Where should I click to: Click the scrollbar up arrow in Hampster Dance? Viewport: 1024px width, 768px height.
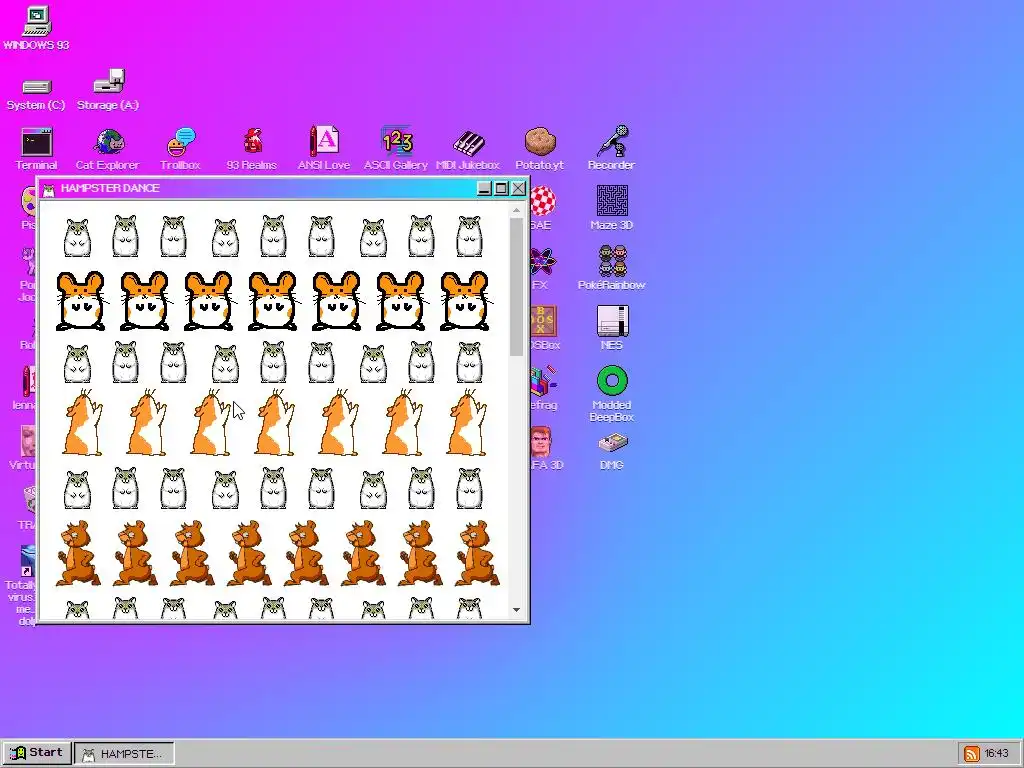(x=517, y=210)
